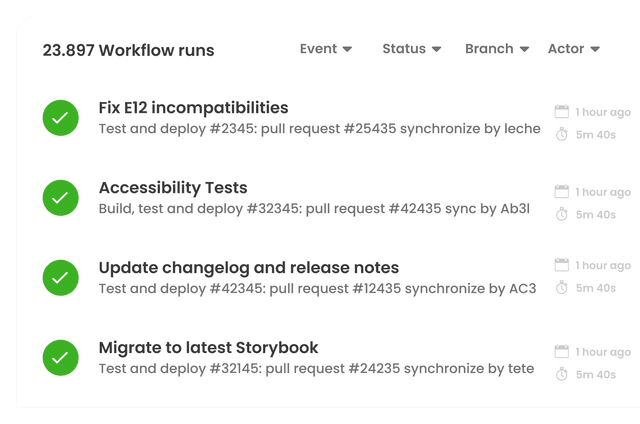This screenshot has width=640, height=424.
Task: Expand the Status filter dropdown
Action: (411, 49)
